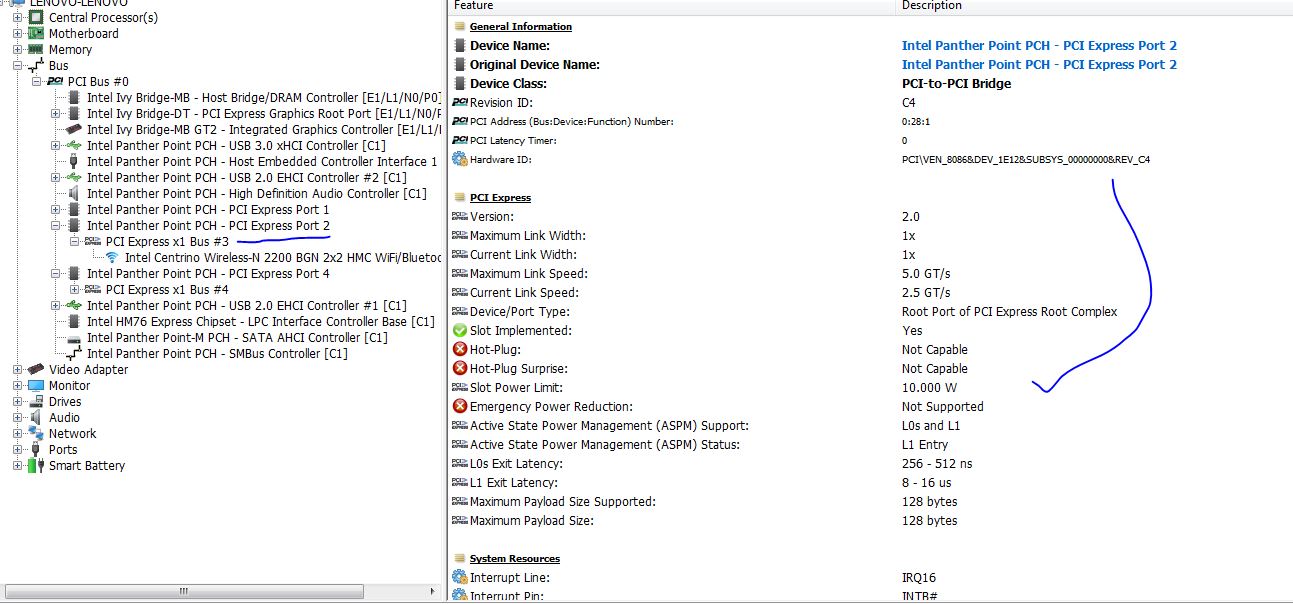1293x604 pixels.
Task: Expand the Central Processor(s) node
Action: coord(17,17)
